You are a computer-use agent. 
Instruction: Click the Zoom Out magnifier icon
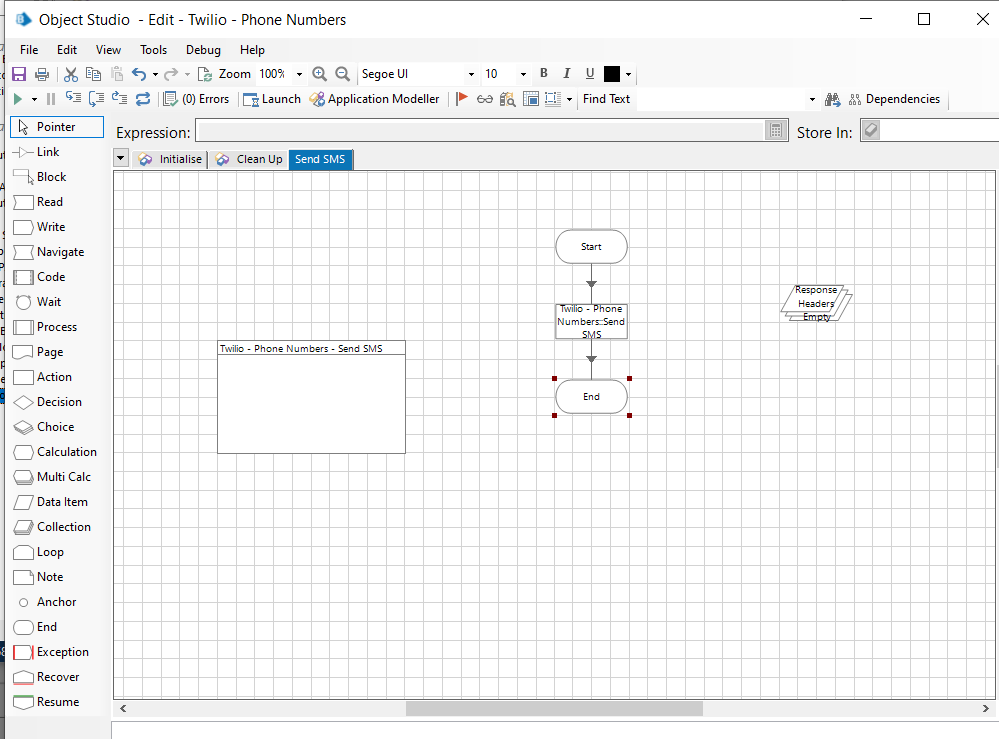(x=343, y=74)
